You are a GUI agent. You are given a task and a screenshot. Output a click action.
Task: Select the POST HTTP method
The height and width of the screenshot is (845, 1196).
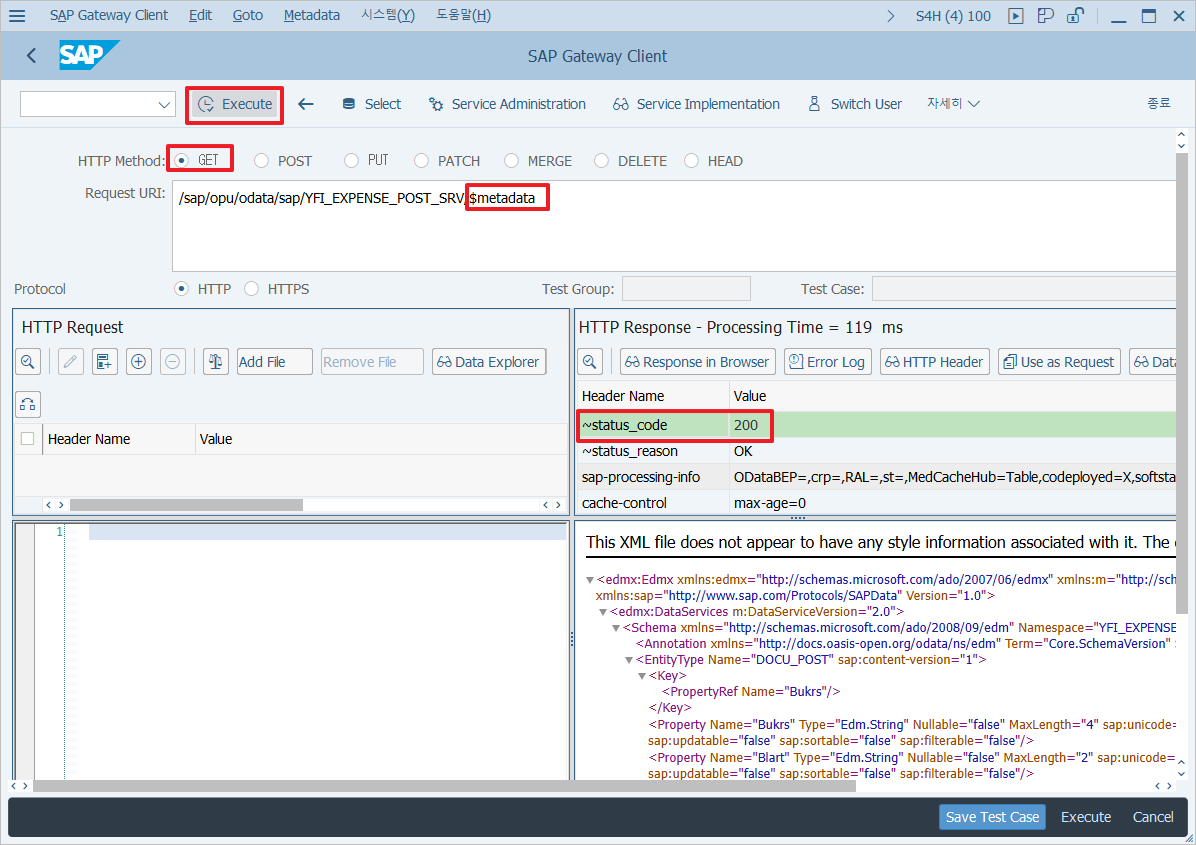pos(262,161)
